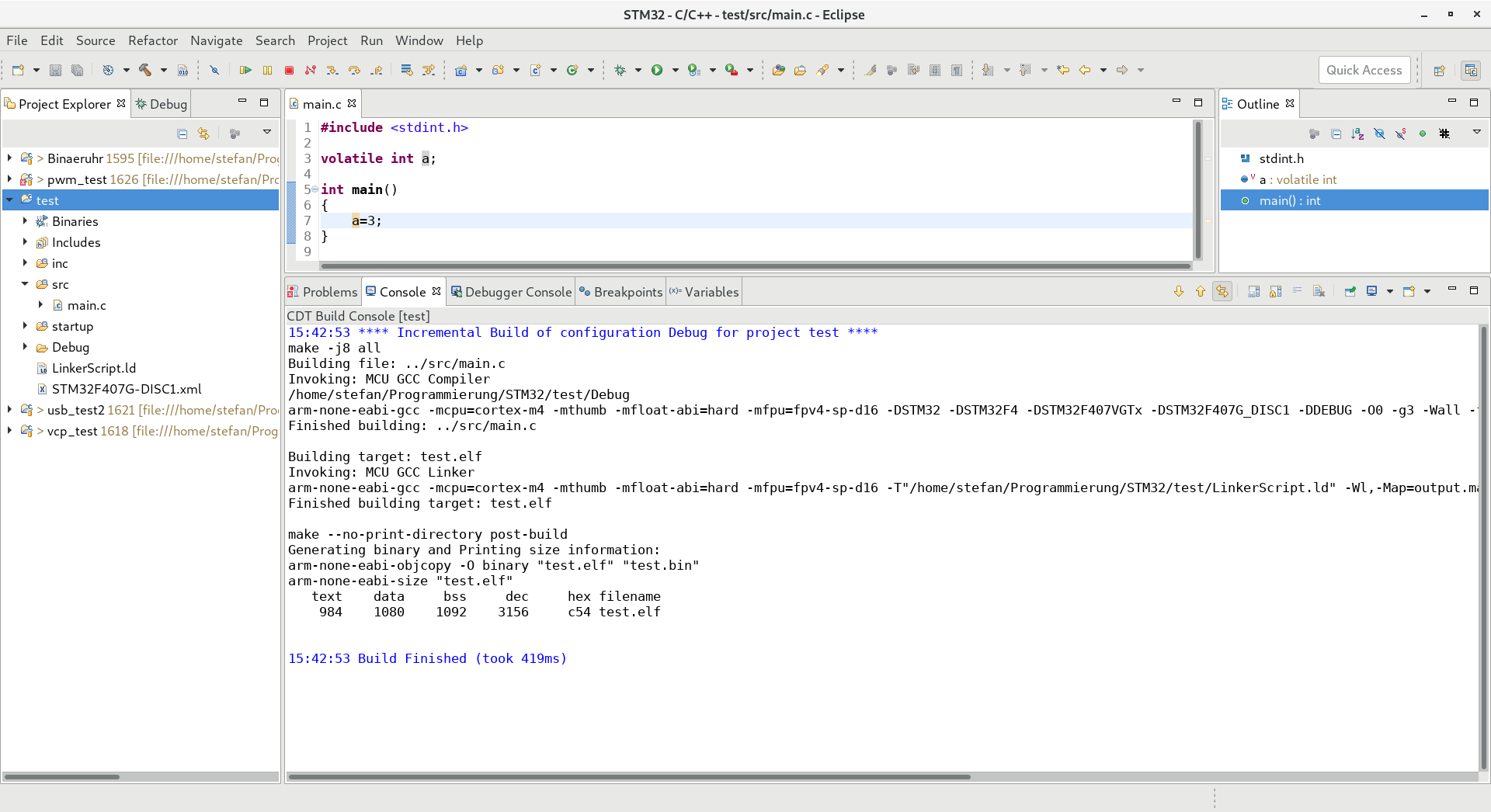Image resolution: width=1491 pixels, height=812 pixels.
Task: Click the Build hammer icon
Action: (145, 70)
